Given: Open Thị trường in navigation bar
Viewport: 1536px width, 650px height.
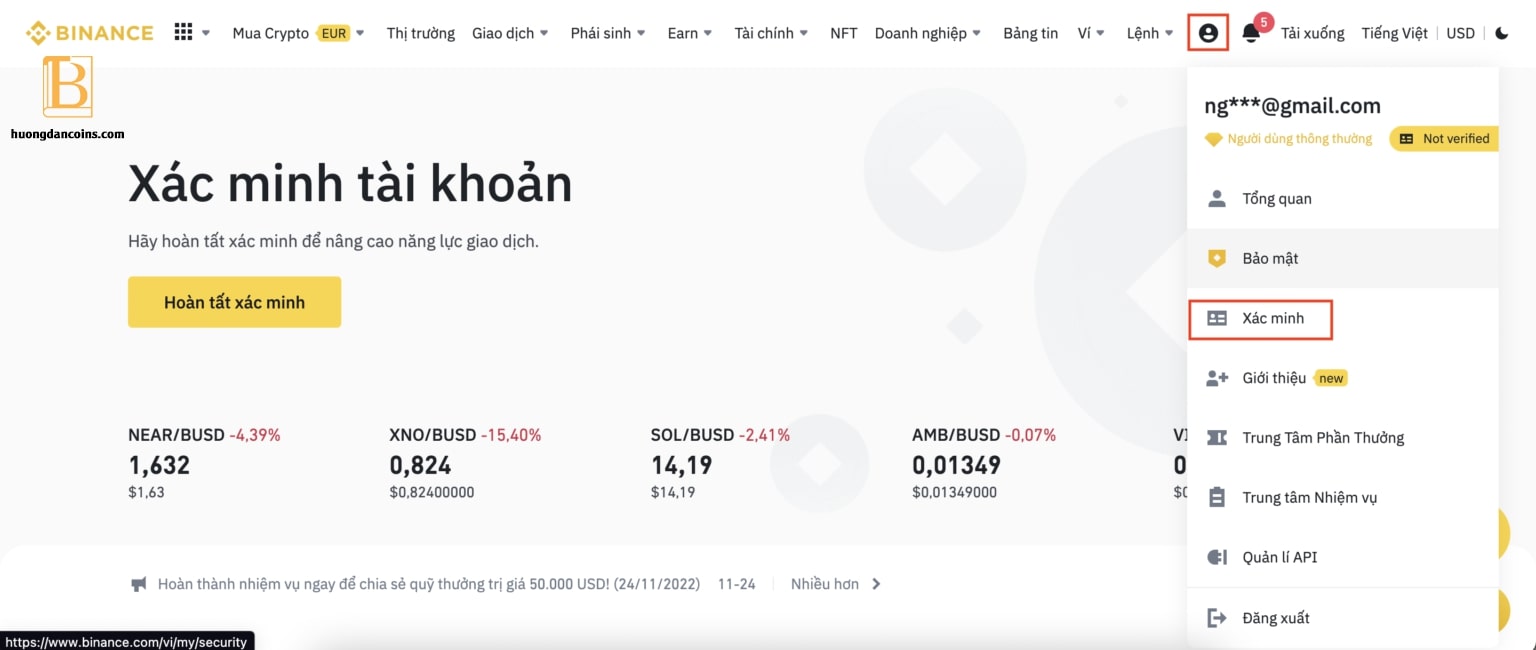Looking at the screenshot, I should point(421,33).
